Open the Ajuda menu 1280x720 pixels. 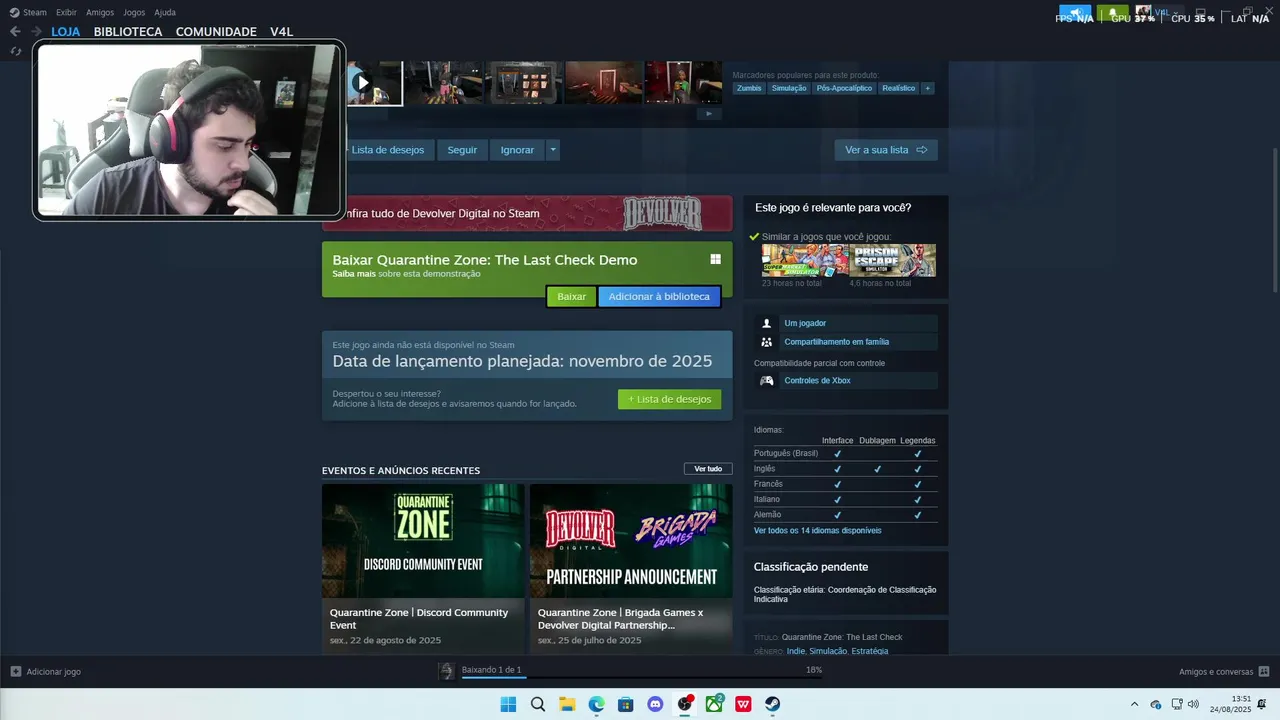tap(165, 12)
